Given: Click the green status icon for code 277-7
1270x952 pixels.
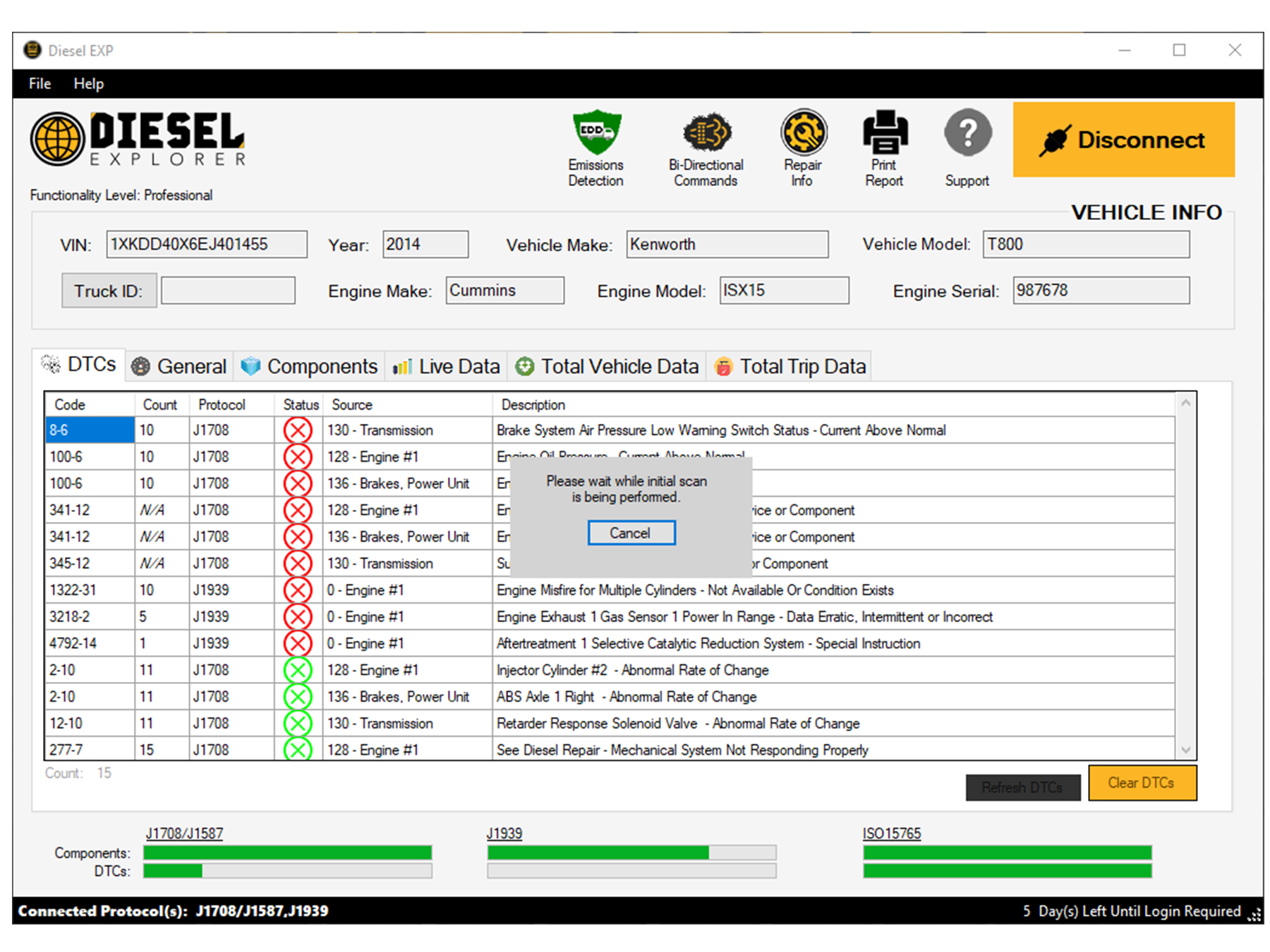Looking at the screenshot, I should (x=297, y=750).
